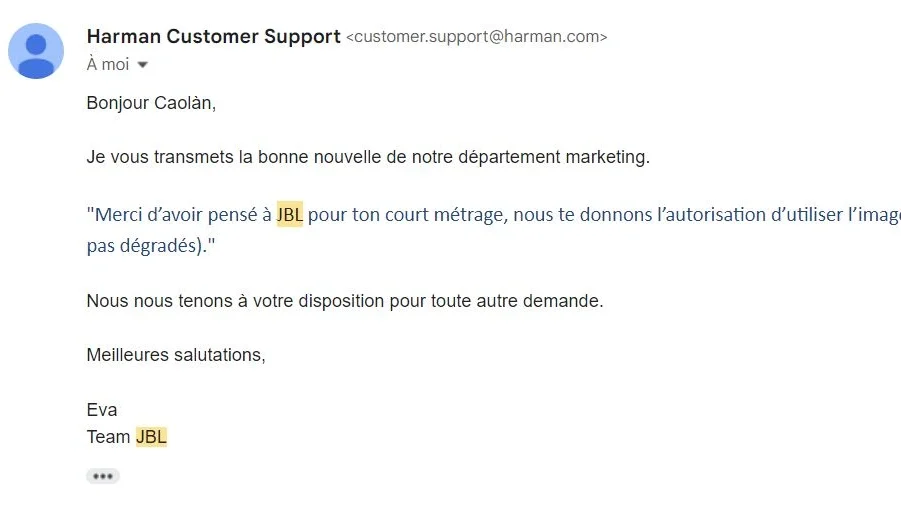Click the signature name Eva

(x=102, y=410)
